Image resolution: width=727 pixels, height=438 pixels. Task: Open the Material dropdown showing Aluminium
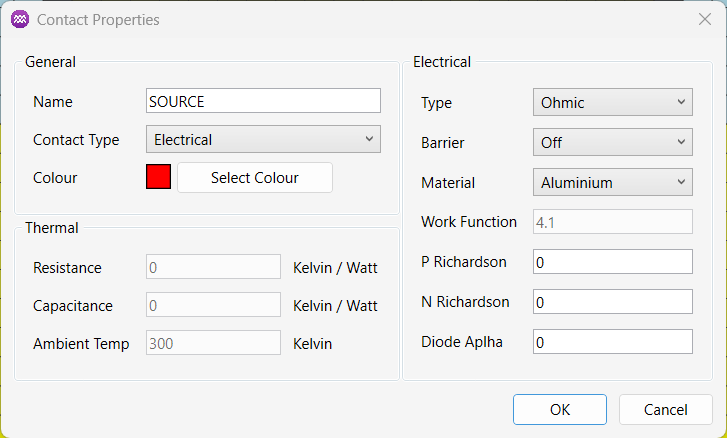click(x=612, y=182)
